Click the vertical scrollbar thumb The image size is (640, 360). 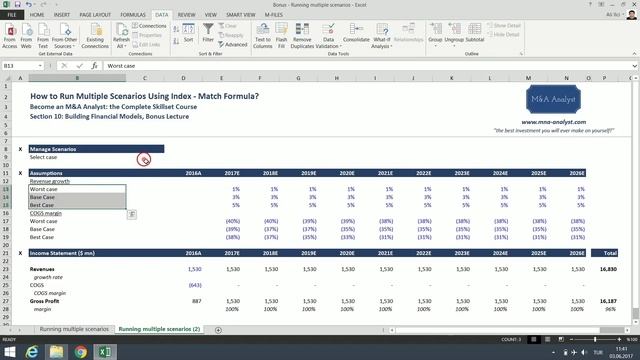[636, 313]
